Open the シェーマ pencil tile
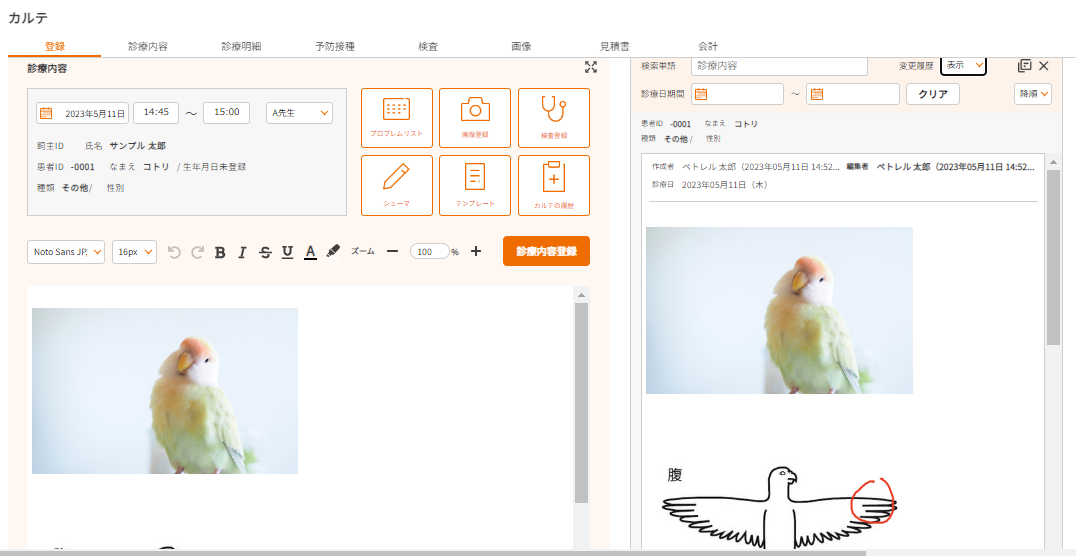Viewport: 1076px width, 556px height. pos(397,185)
